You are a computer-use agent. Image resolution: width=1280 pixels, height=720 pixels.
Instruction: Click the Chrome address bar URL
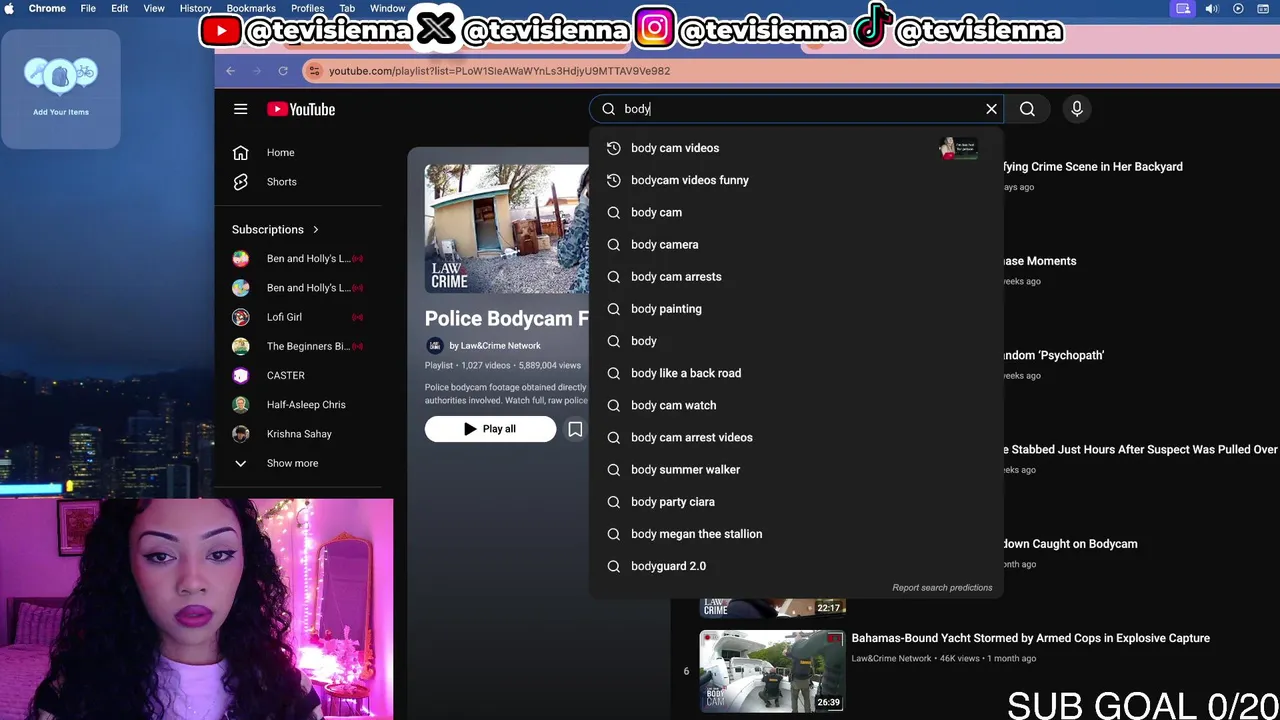[x=500, y=71]
